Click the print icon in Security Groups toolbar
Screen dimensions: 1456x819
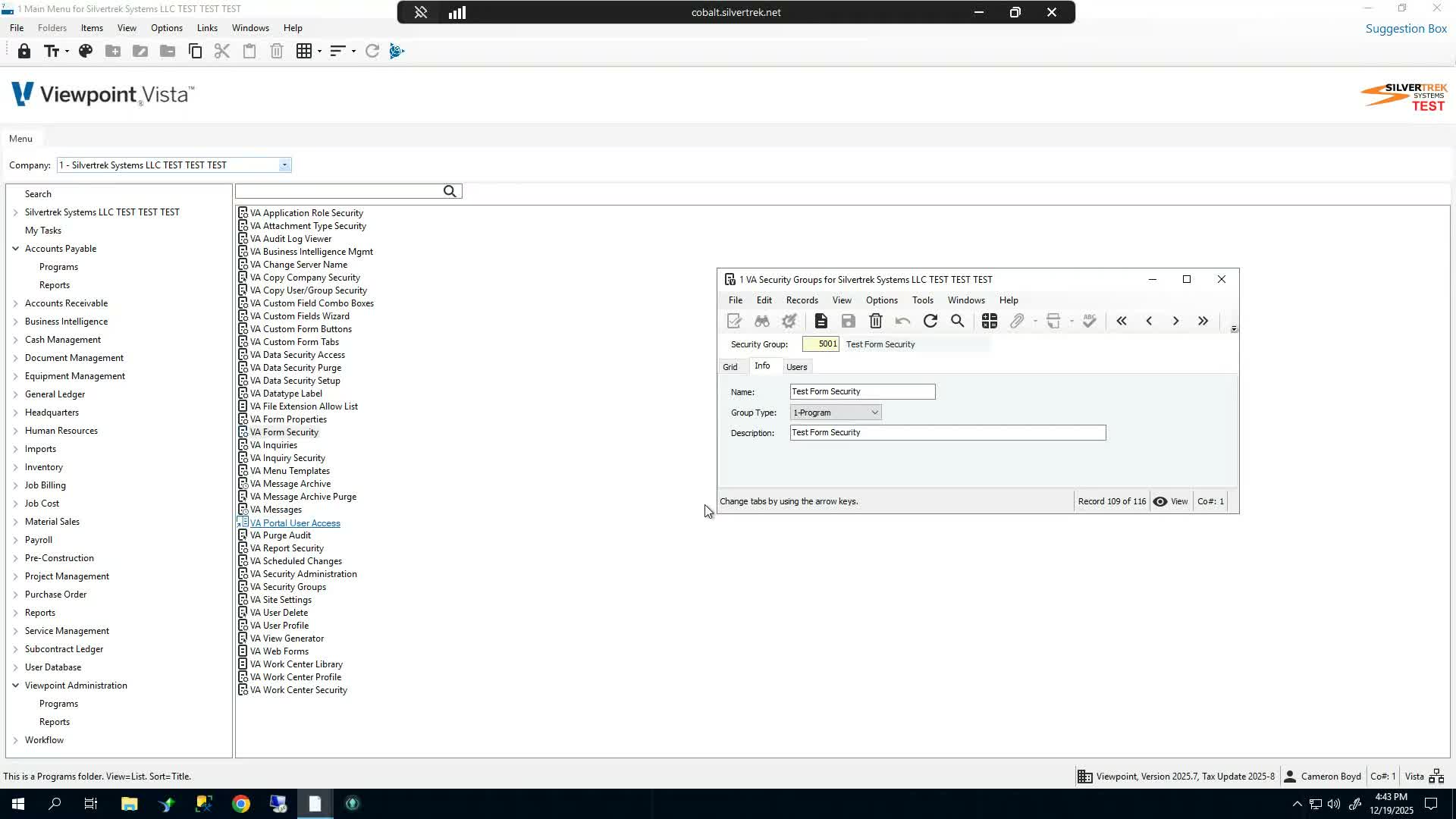pyautogui.click(x=1053, y=322)
